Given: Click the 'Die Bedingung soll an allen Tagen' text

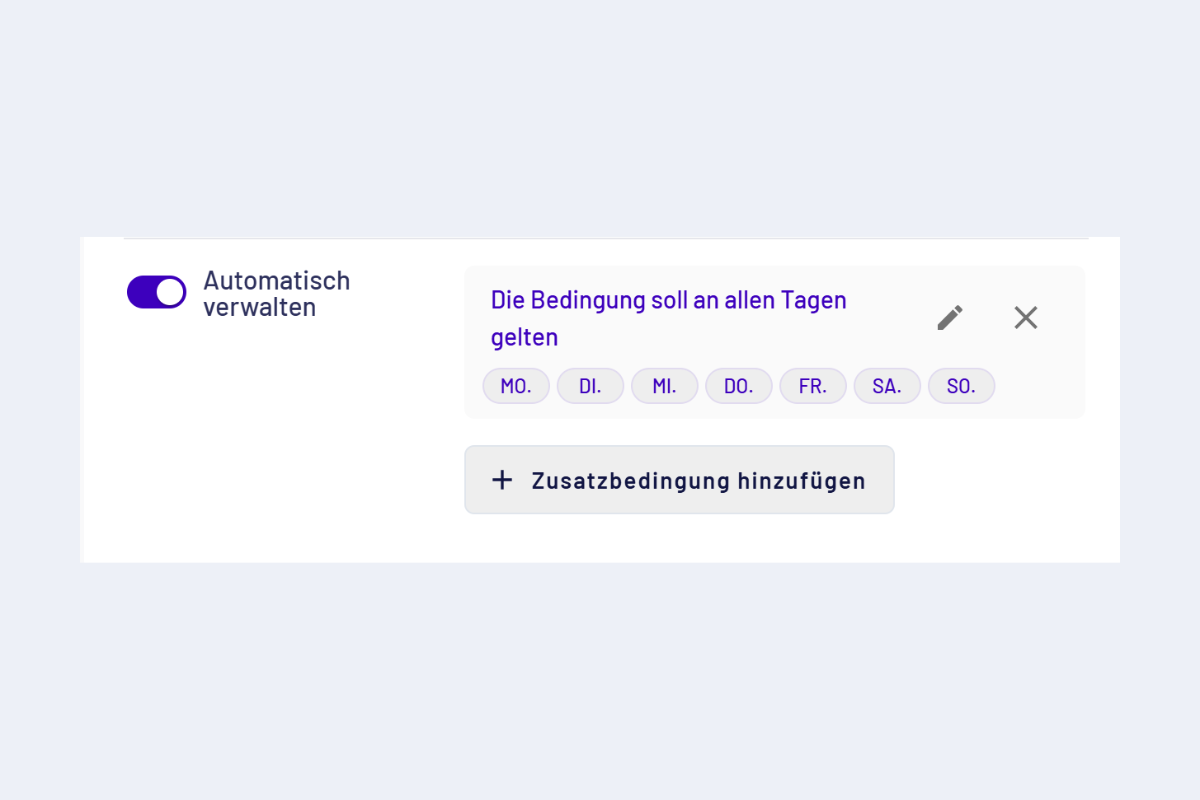Looking at the screenshot, I should point(668,300).
